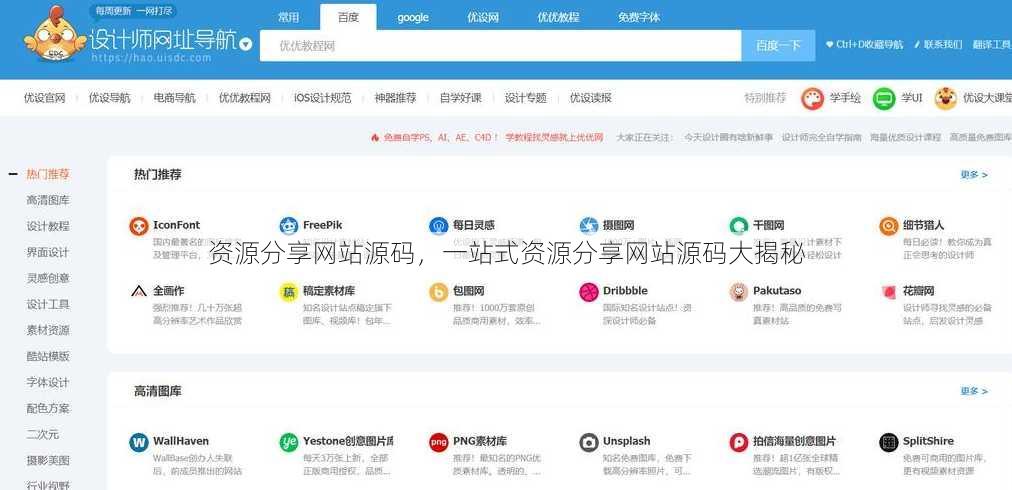Select the 优设网 search tab

(x=483, y=17)
